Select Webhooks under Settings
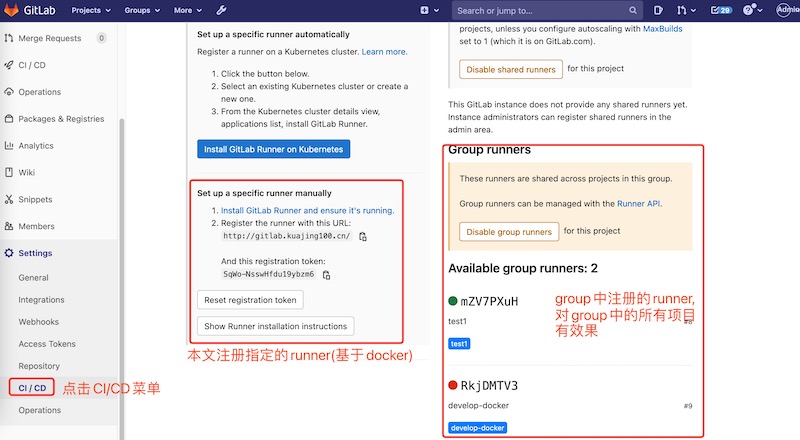The image size is (800, 440). point(39,322)
